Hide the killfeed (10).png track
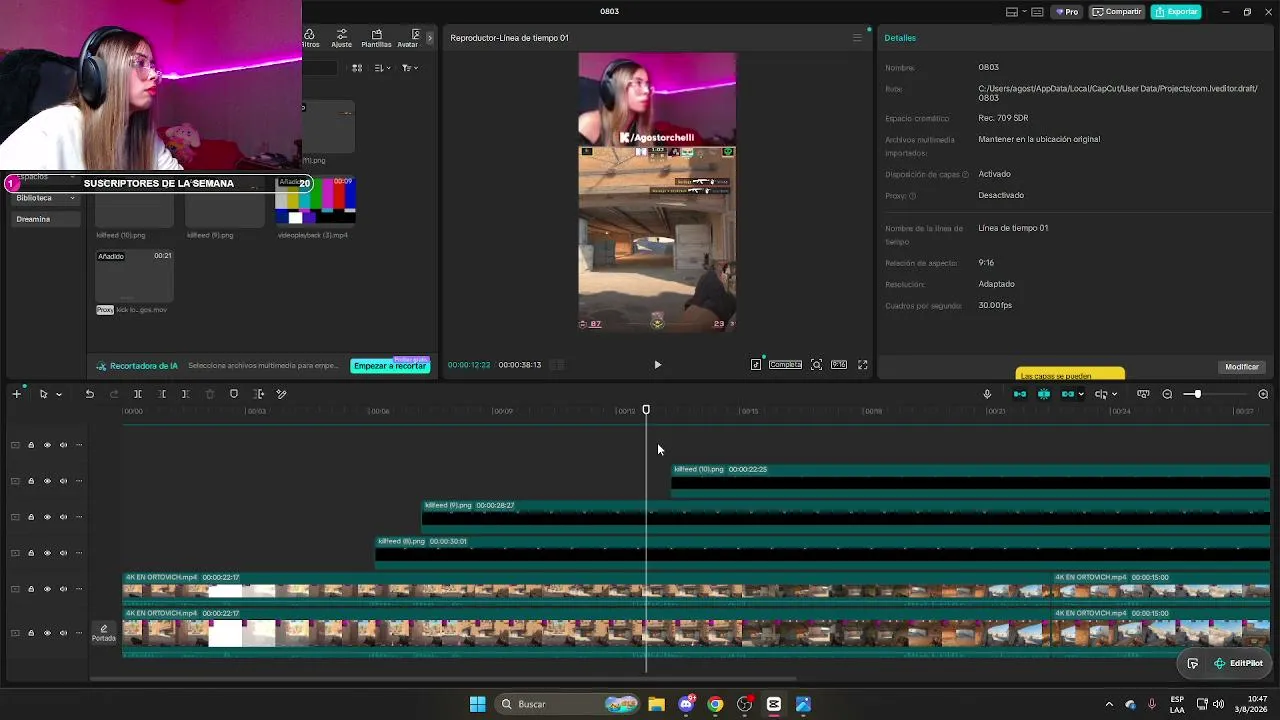 coord(47,481)
